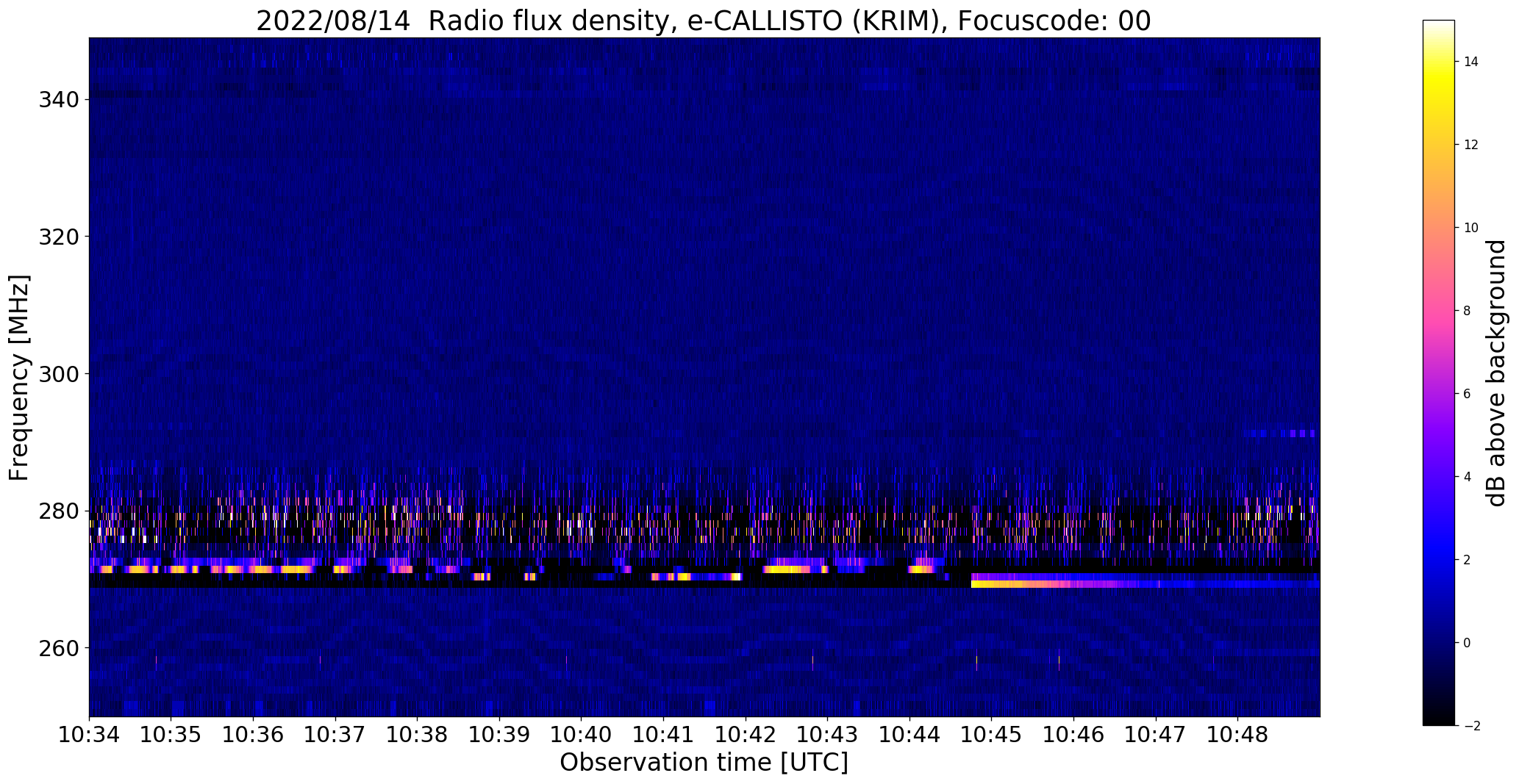This screenshot has width=1519, height=784.
Task: Click the 10:39 time tick label
Action: 500,735
